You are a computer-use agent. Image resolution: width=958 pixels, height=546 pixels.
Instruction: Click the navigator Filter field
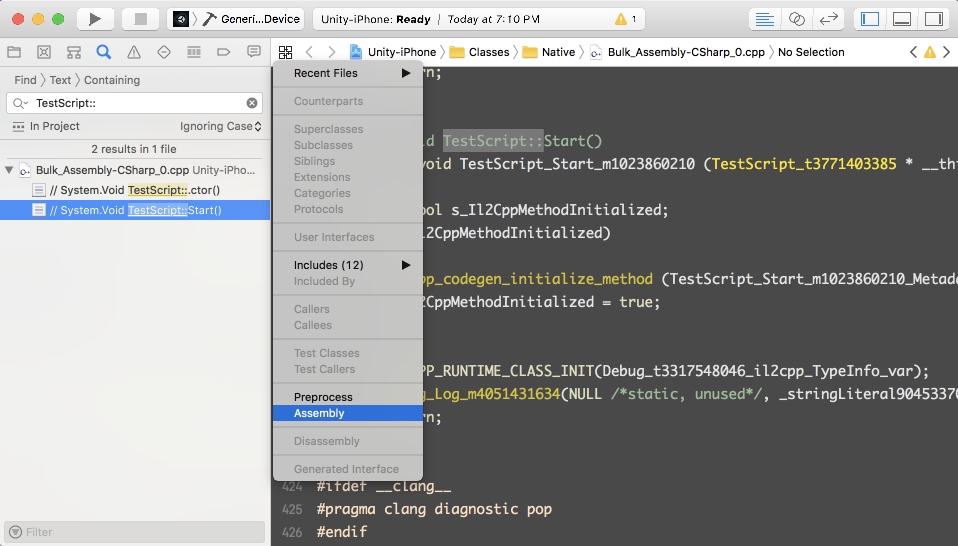(x=134, y=532)
